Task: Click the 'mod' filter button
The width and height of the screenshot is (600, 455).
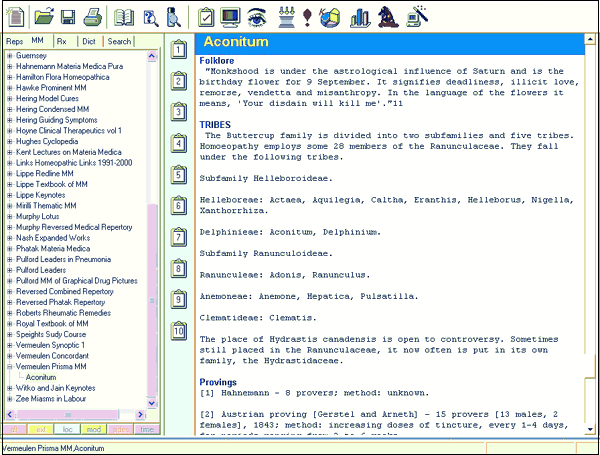Action: click(x=94, y=429)
